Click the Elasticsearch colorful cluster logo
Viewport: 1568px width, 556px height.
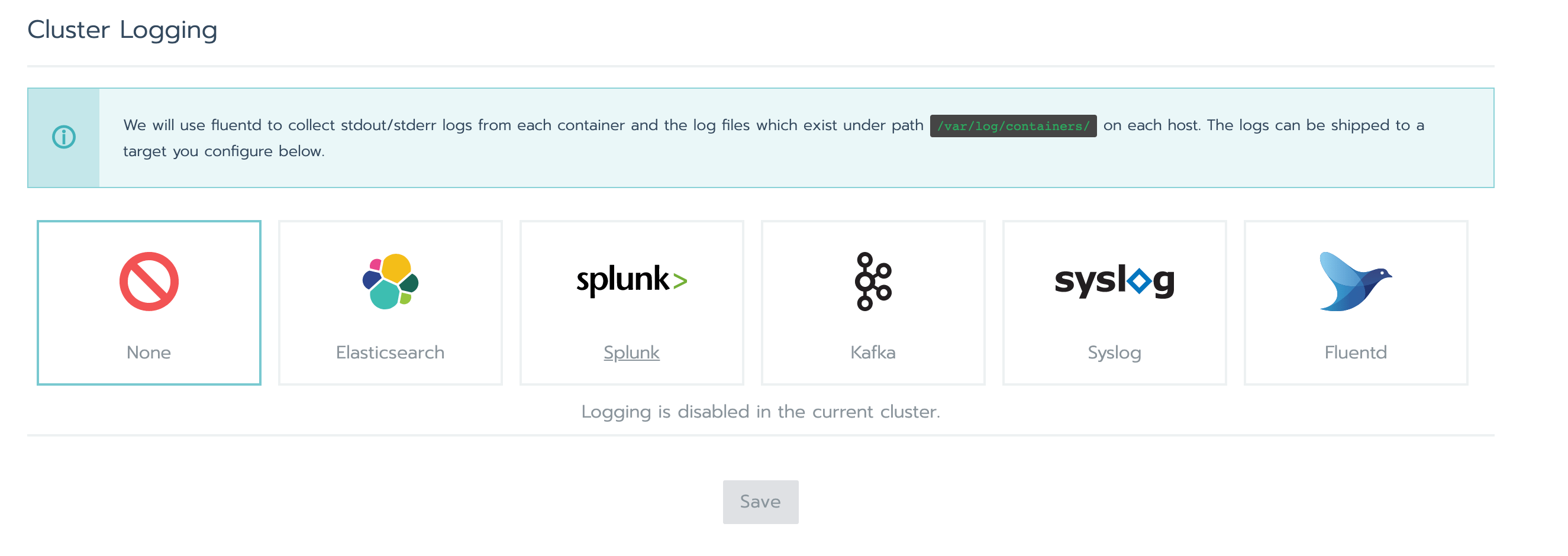[390, 281]
